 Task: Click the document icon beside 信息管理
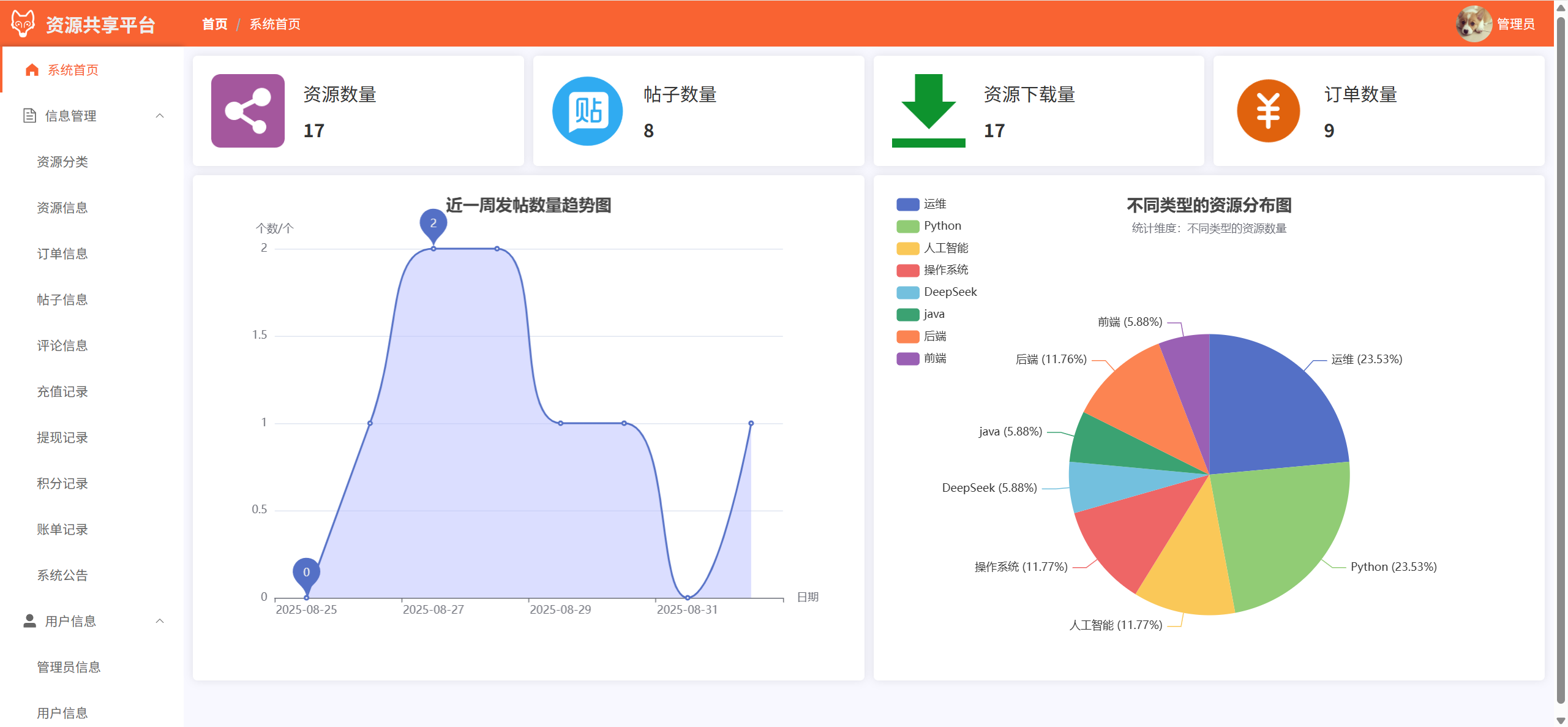[x=29, y=116]
